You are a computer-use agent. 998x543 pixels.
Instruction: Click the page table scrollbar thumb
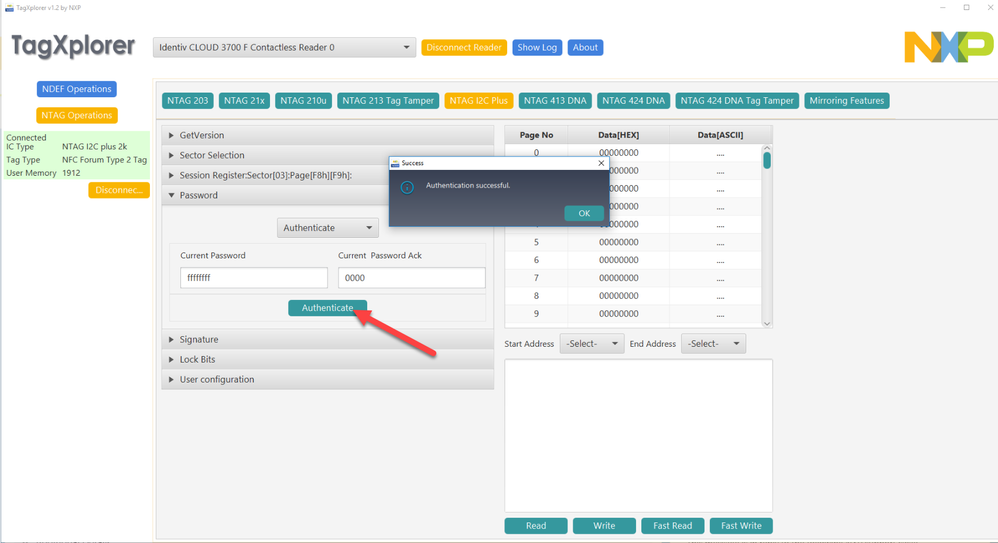(x=767, y=160)
